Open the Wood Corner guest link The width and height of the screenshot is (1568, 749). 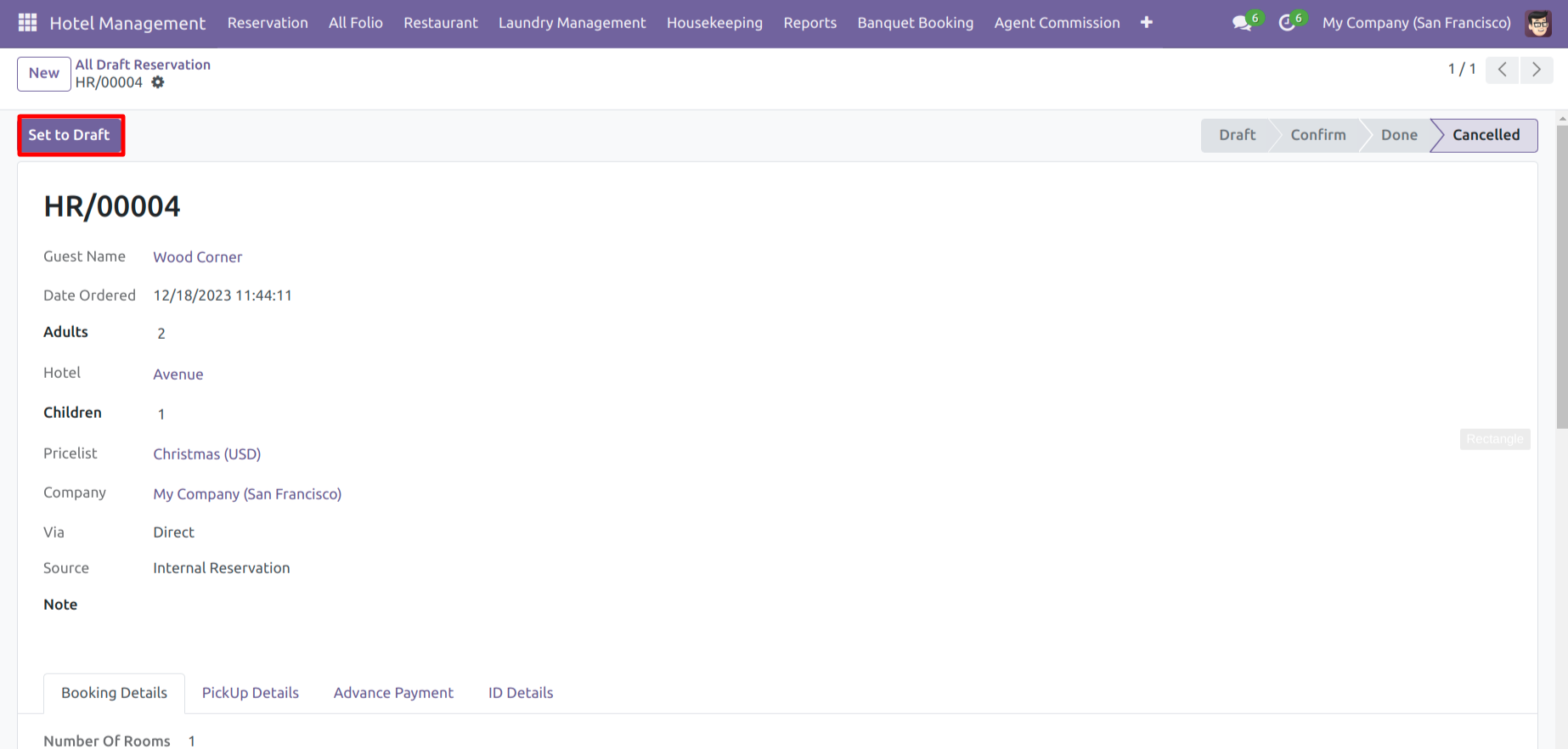(197, 257)
